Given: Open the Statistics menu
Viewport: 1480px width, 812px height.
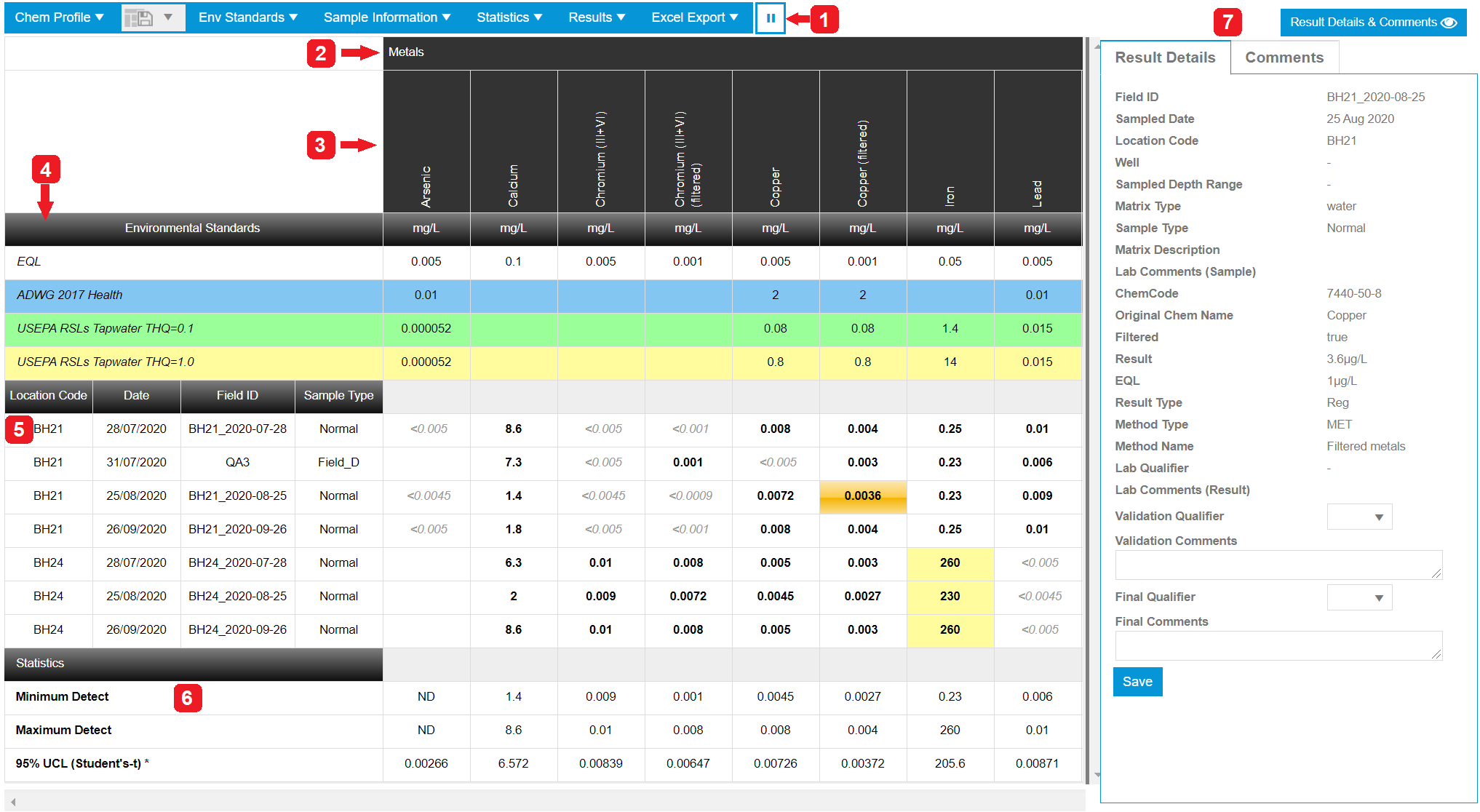Looking at the screenshot, I should tap(508, 17).
